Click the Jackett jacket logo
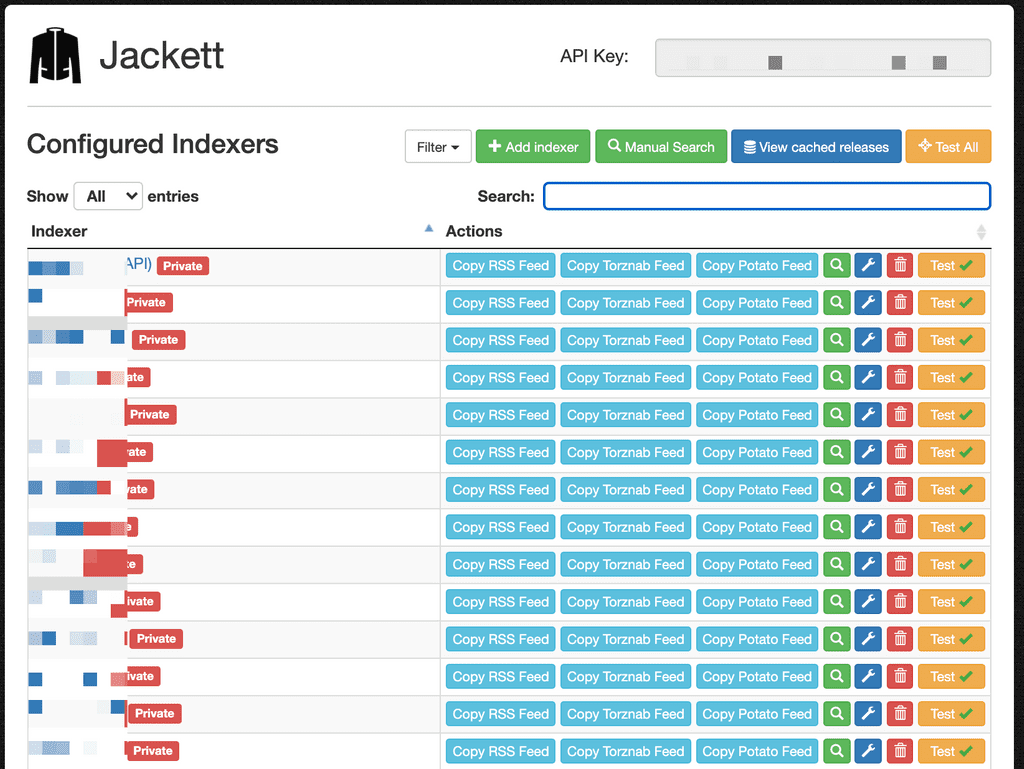Screen dimensions: 1024x769 point(55,56)
